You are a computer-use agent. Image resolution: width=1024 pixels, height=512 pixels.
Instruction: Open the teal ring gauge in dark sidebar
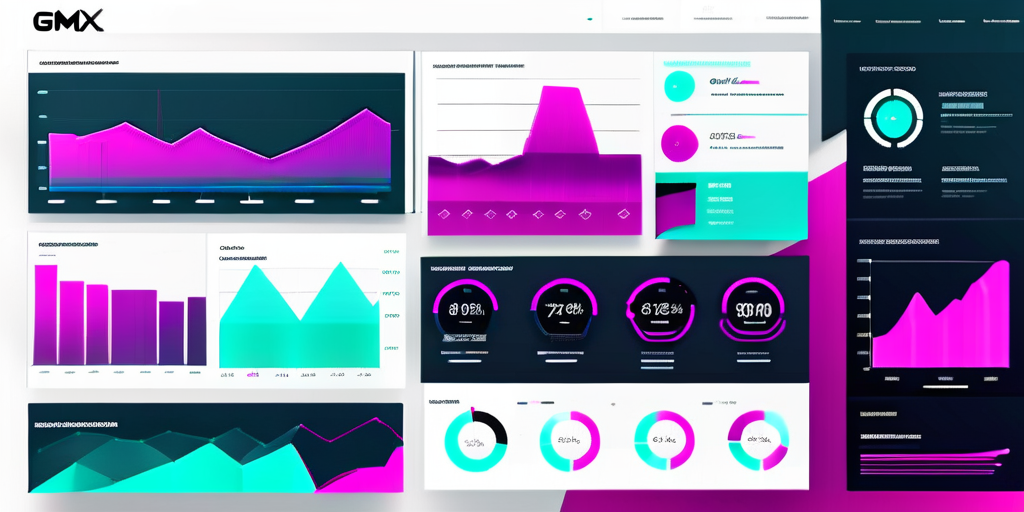tap(893, 118)
